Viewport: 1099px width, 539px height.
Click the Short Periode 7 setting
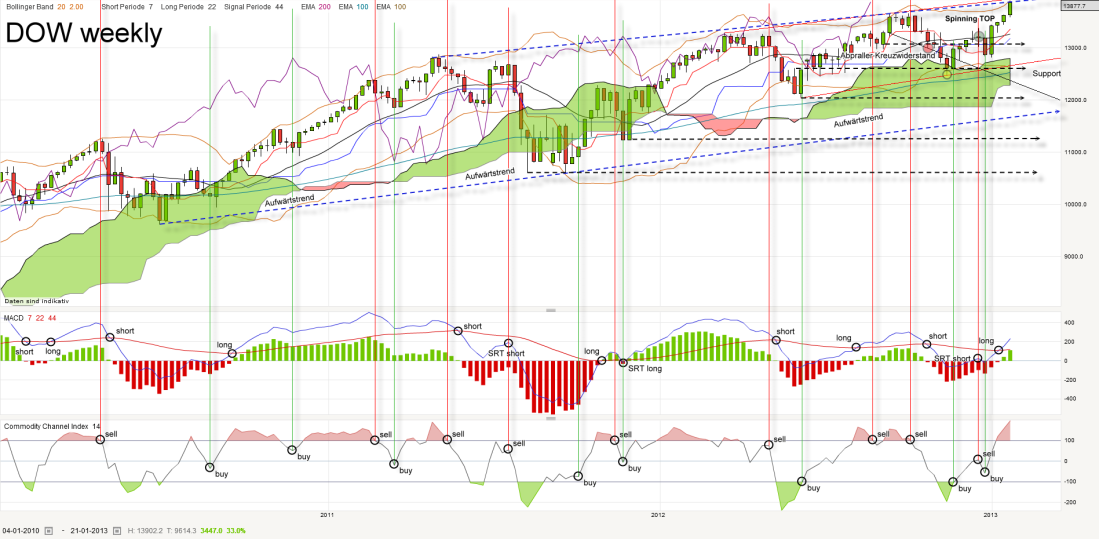coord(128,6)
